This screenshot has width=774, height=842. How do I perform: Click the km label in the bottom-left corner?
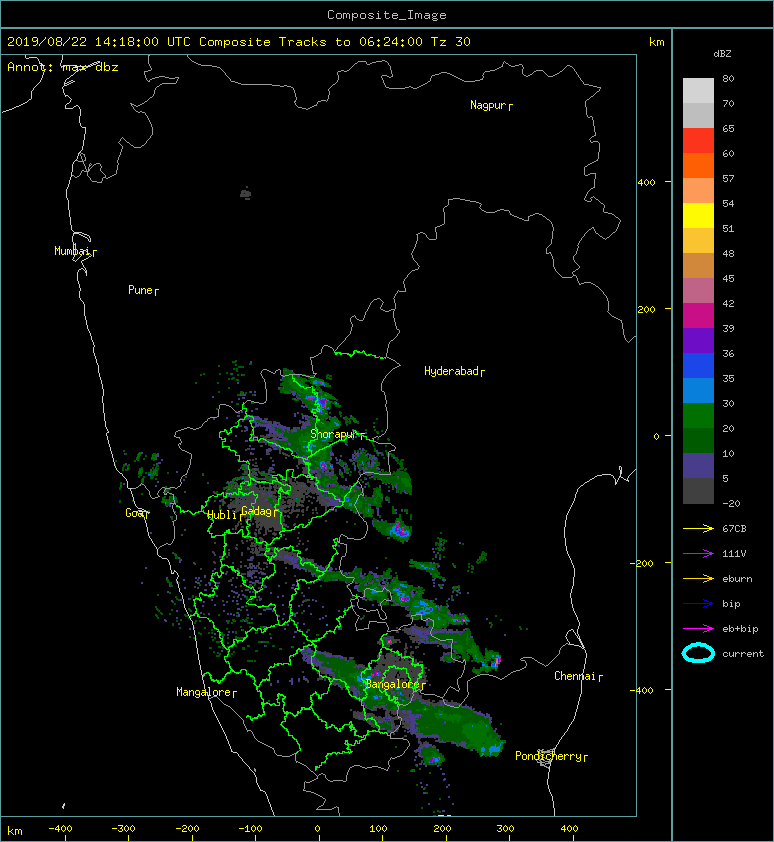pos(15,831)
